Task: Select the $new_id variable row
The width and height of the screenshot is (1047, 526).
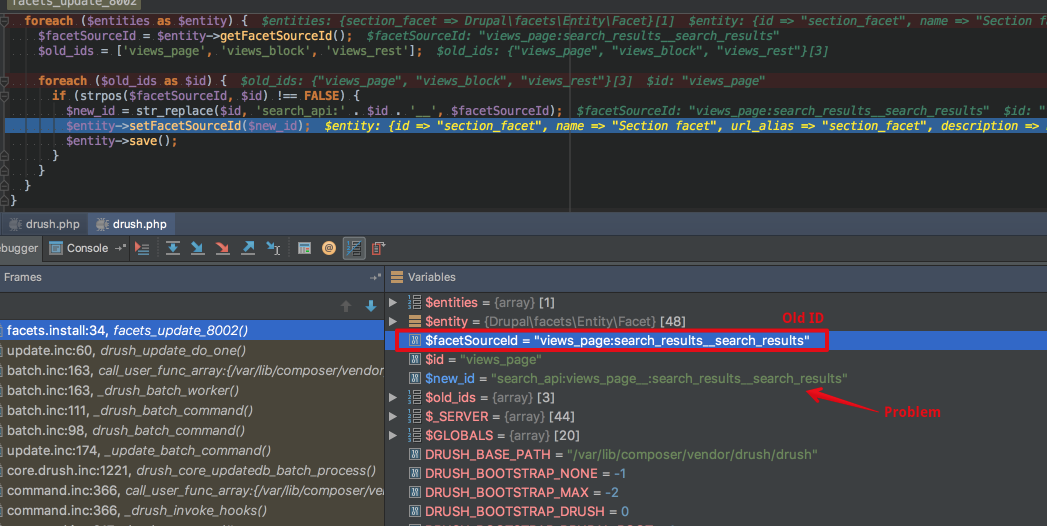Action: click(x=716, y=378)
